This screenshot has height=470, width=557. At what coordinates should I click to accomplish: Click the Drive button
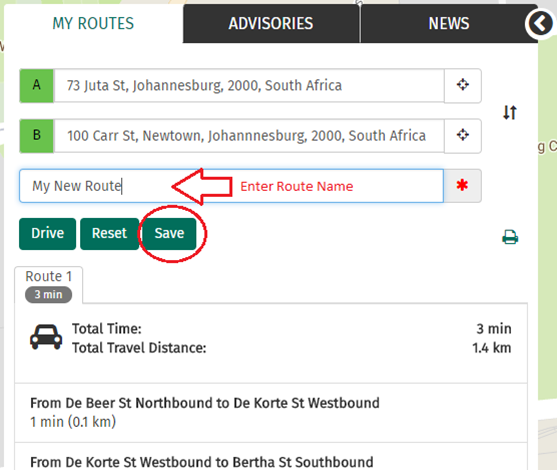click(x=48, y=234)
